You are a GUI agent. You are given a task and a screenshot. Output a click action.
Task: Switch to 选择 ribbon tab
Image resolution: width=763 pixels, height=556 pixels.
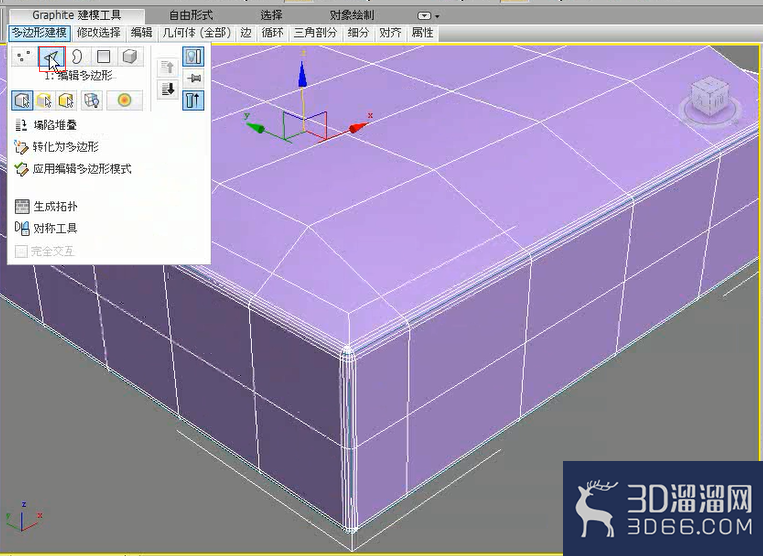pos(271,16)
